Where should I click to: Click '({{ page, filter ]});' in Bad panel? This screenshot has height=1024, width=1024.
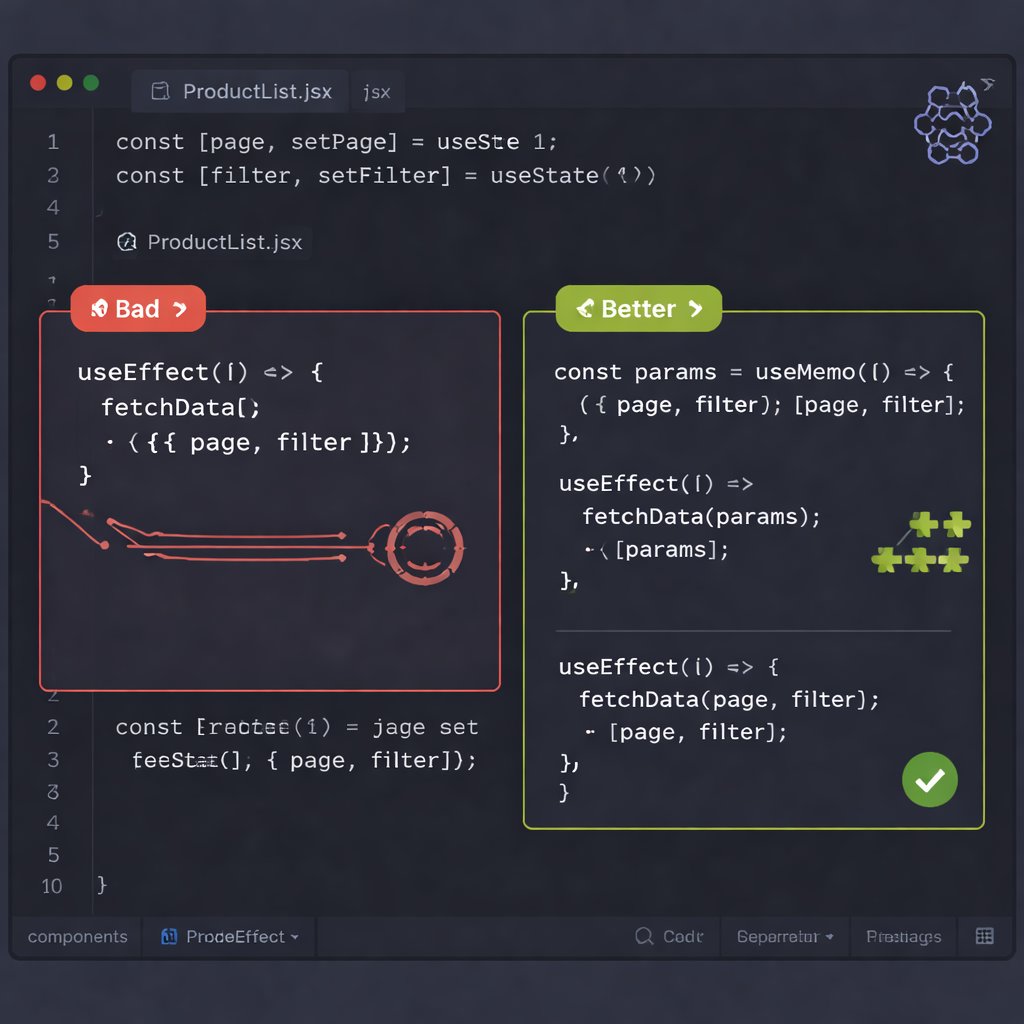(x=269, y=443)
